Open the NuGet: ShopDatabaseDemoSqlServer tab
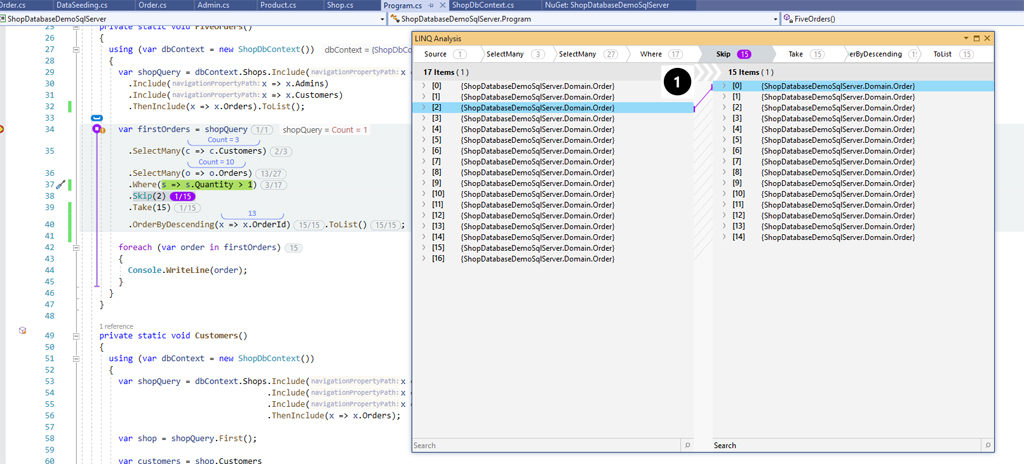The height and width of the screenshot is (464, 1024). (x=607, y=5)
